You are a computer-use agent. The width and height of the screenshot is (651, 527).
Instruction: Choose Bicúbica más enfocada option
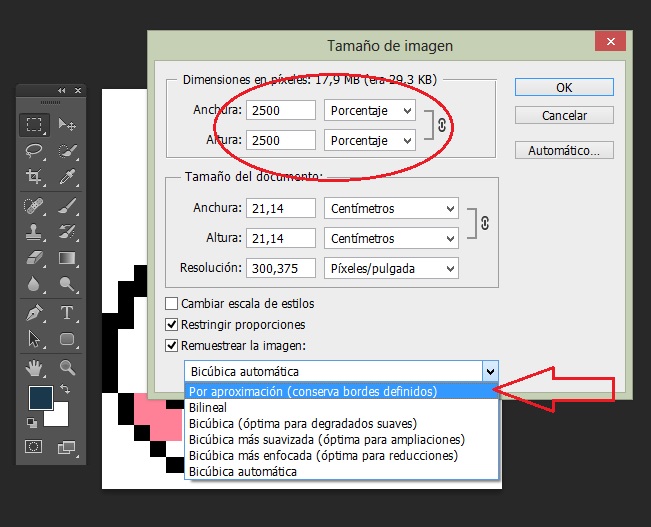click(x=341, y=456)
